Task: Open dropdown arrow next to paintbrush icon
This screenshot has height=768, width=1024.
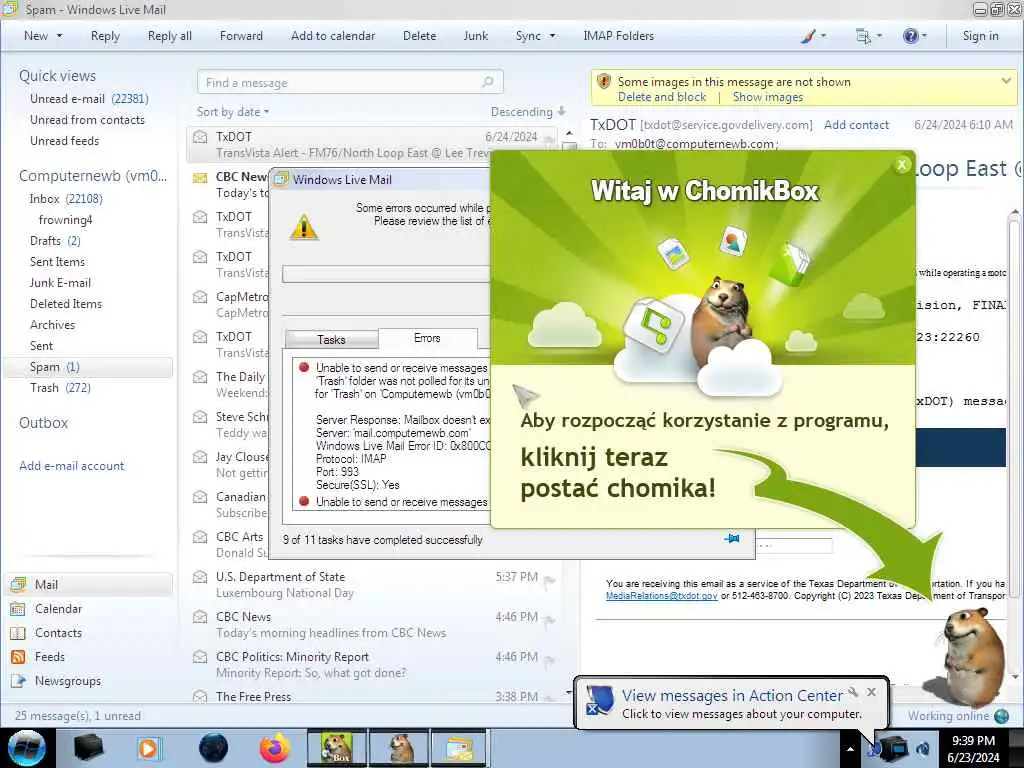Action: [823, 36]
